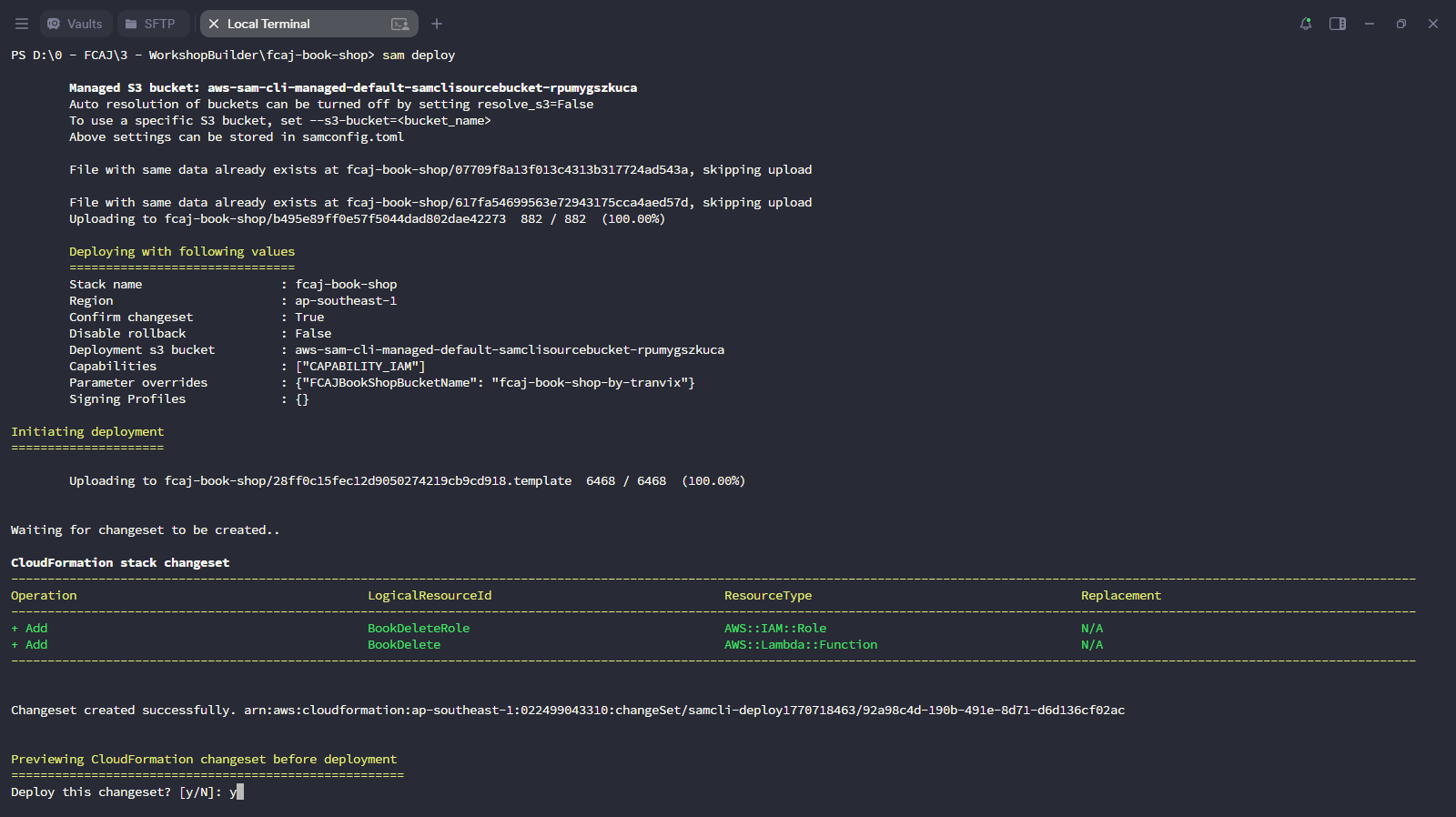Click the 'Deployment s3 bucket' label
This screenshot has width=1456, height=817.
click(142, 350)
